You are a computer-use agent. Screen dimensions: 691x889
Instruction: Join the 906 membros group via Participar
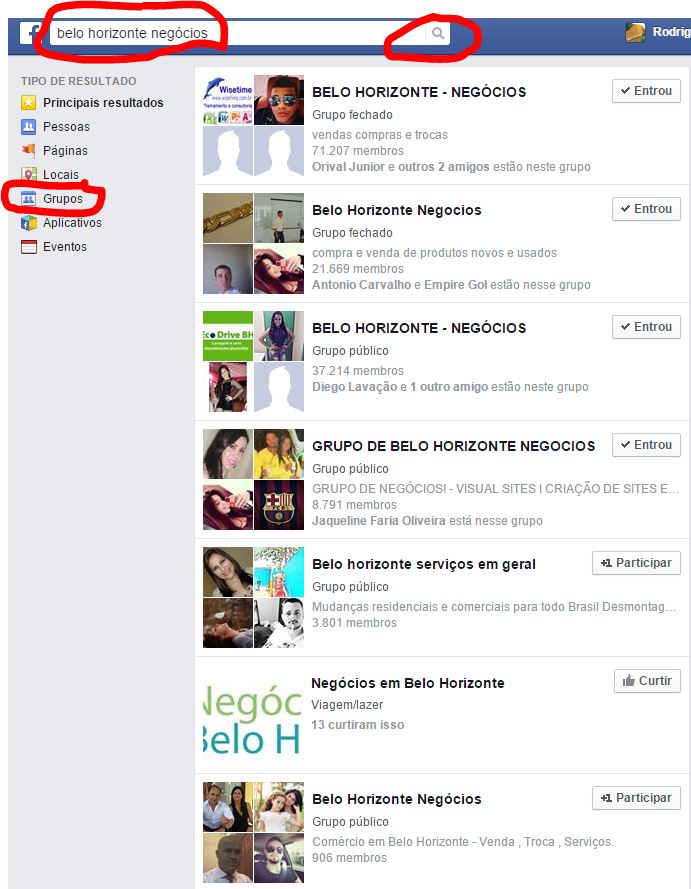point(636,798)
